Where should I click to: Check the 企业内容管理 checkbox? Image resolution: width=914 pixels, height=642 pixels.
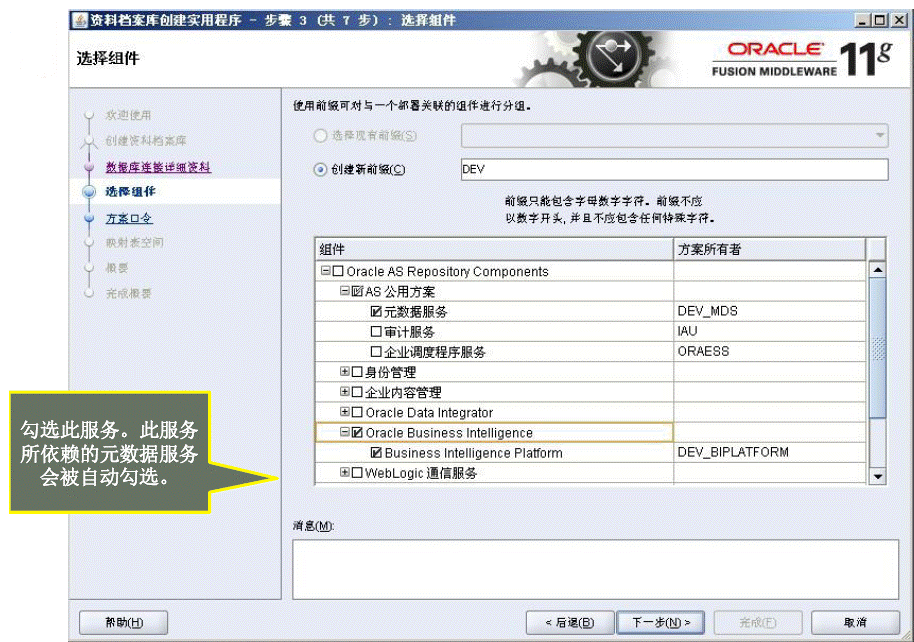(x=357, y=392)
